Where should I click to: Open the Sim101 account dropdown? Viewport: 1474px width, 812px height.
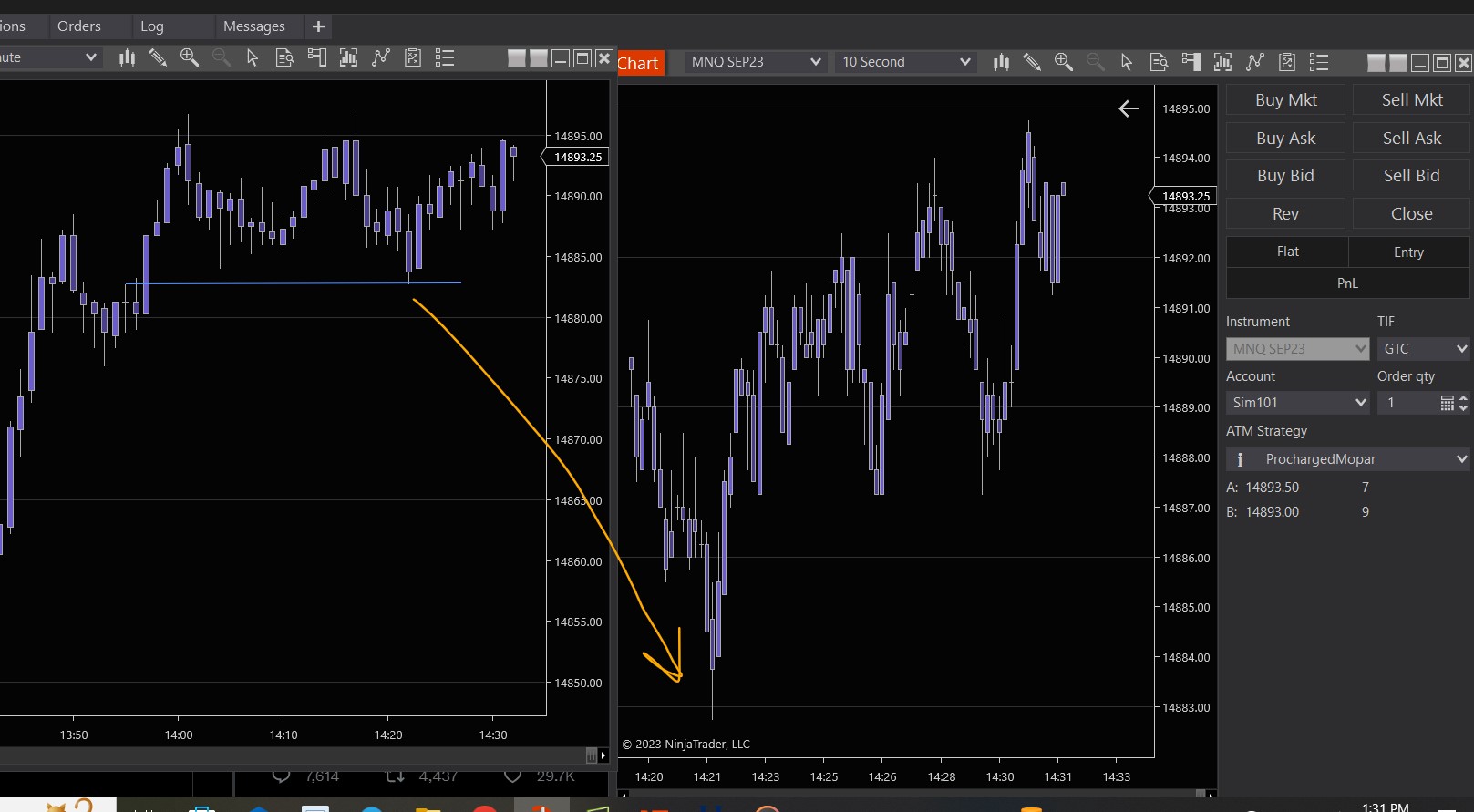tap(1297, 403)
